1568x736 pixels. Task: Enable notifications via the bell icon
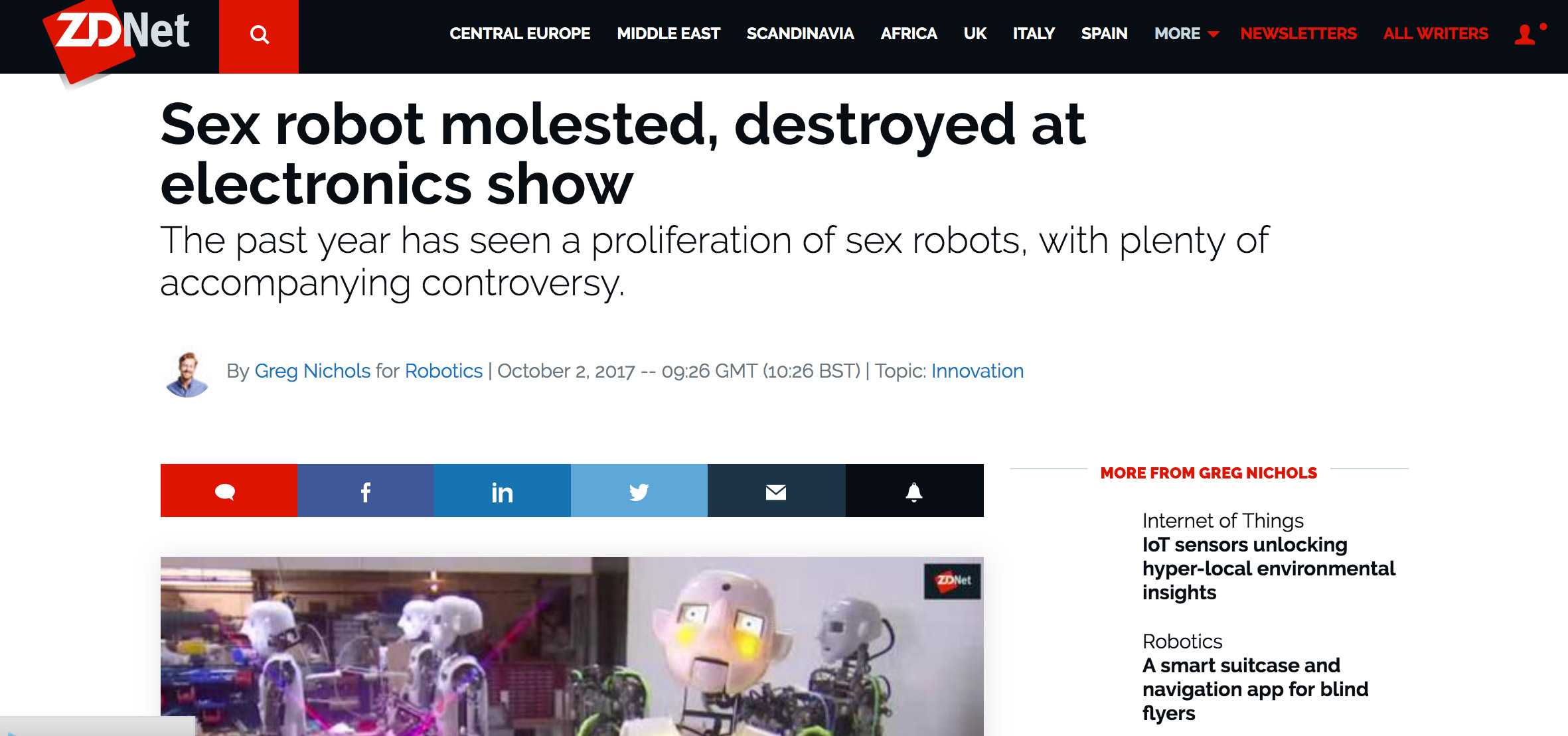coord(914,490)
